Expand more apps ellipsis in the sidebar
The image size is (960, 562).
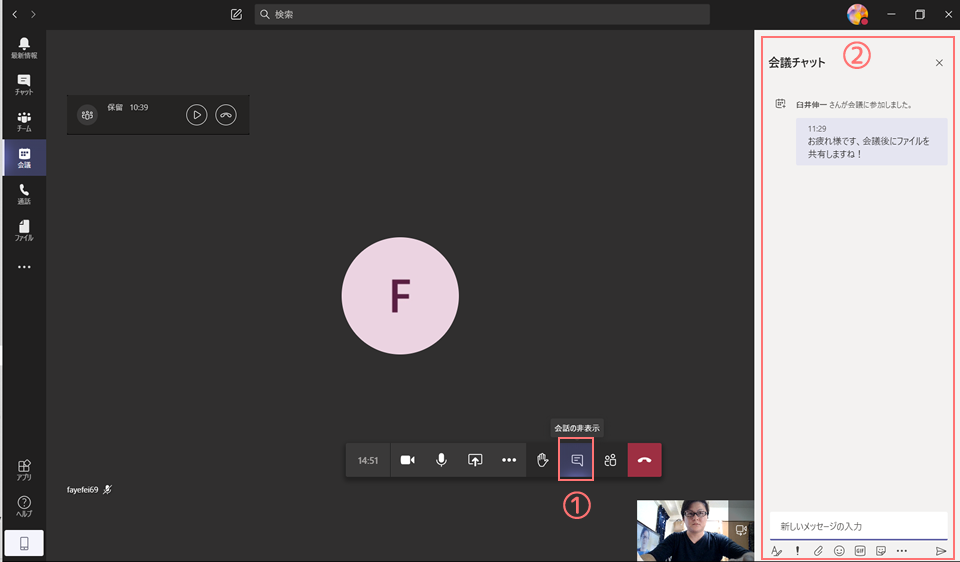coord(24,267)
